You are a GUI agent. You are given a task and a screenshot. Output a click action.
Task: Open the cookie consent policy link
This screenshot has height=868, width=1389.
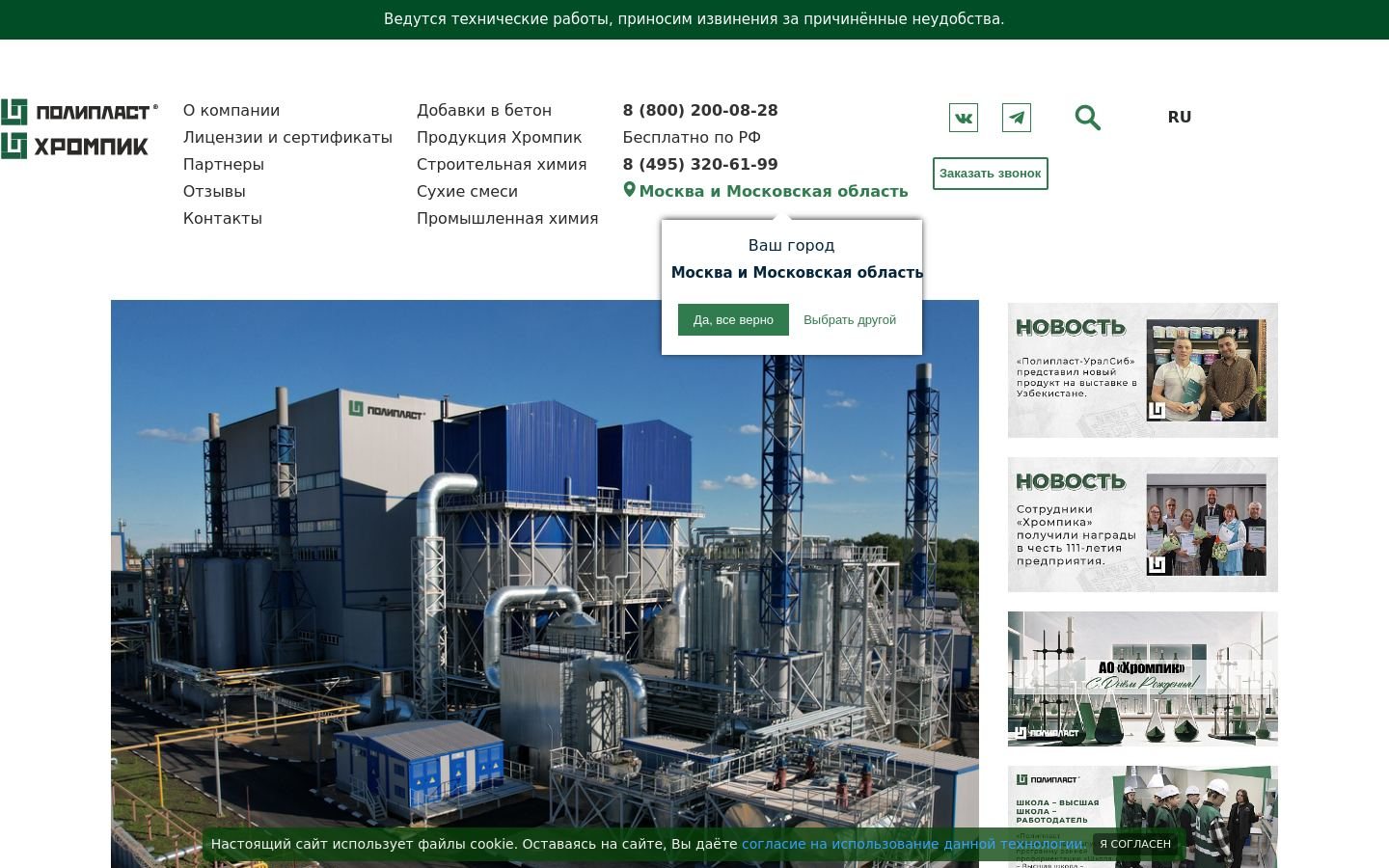913,844
